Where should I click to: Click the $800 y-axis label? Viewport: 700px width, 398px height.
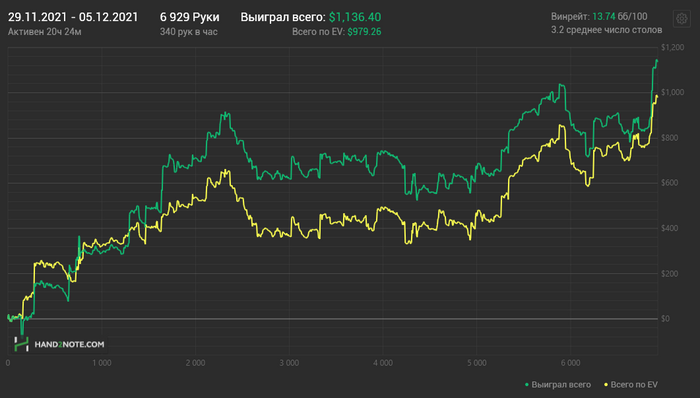coord(670,138)
